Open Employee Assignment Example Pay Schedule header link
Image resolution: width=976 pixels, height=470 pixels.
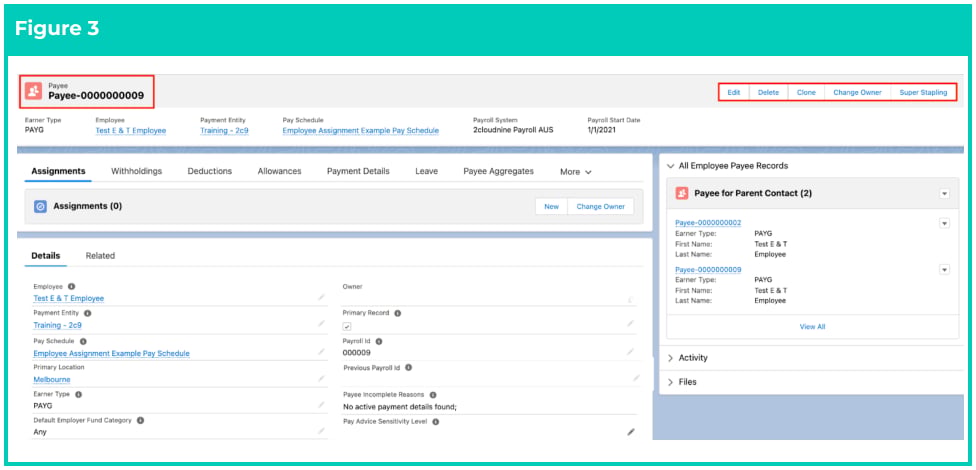point(361,131)
